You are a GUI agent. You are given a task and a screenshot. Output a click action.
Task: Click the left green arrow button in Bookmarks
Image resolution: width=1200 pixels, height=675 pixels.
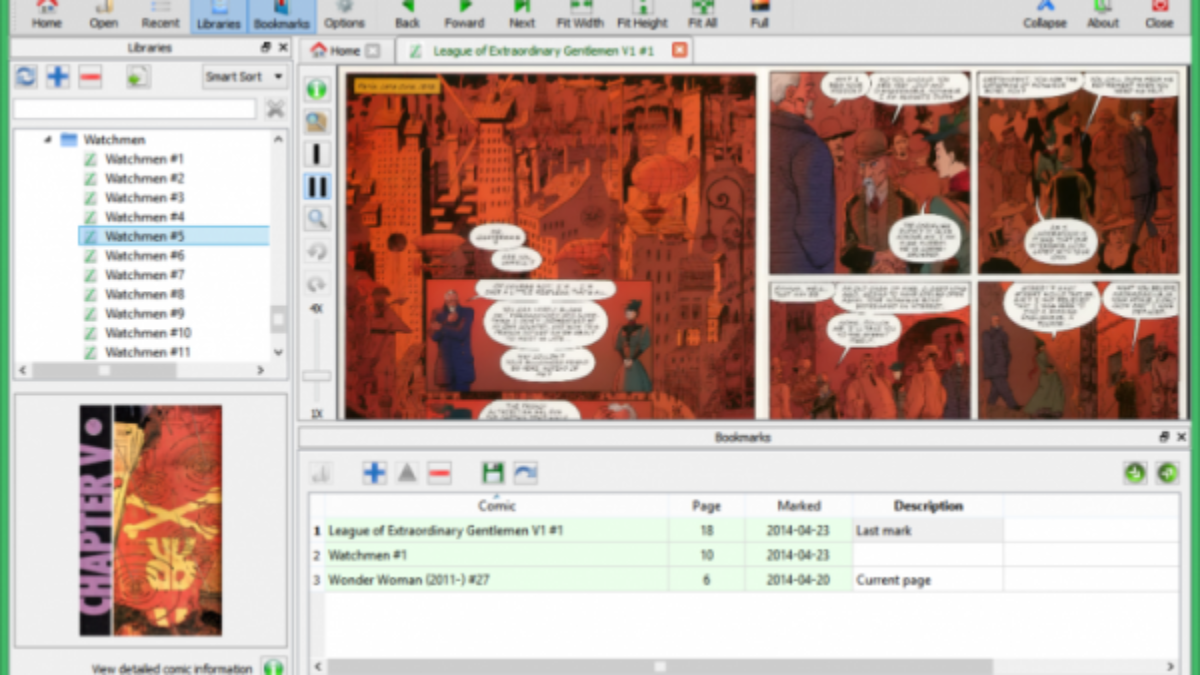click(x=1134, y=473)
